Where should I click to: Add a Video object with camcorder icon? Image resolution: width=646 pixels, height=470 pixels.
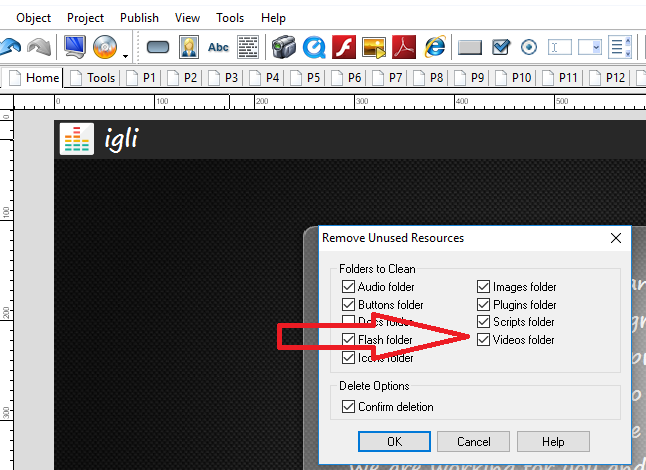(x=282, y=47)
